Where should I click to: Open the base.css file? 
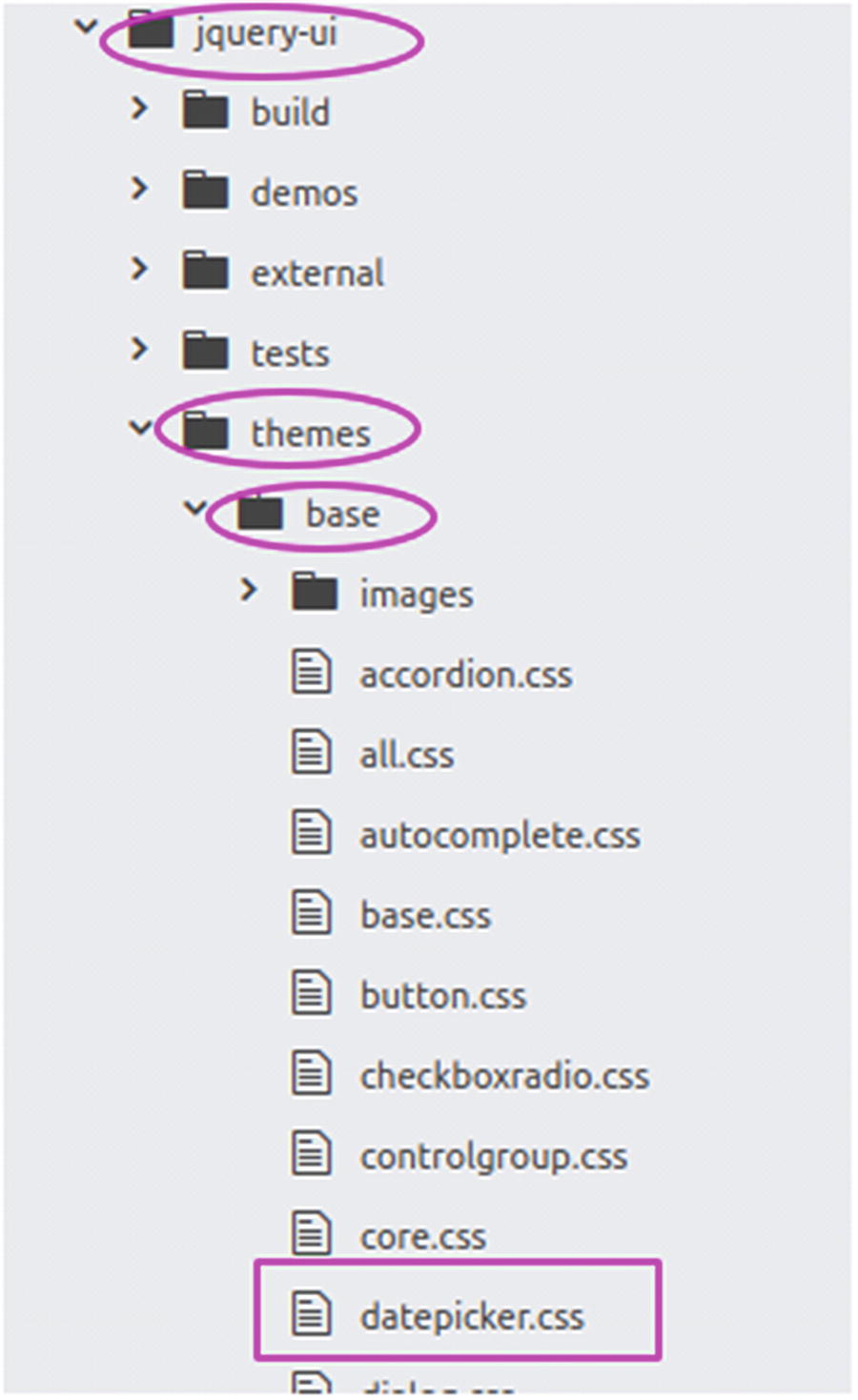tap(425, 916)
